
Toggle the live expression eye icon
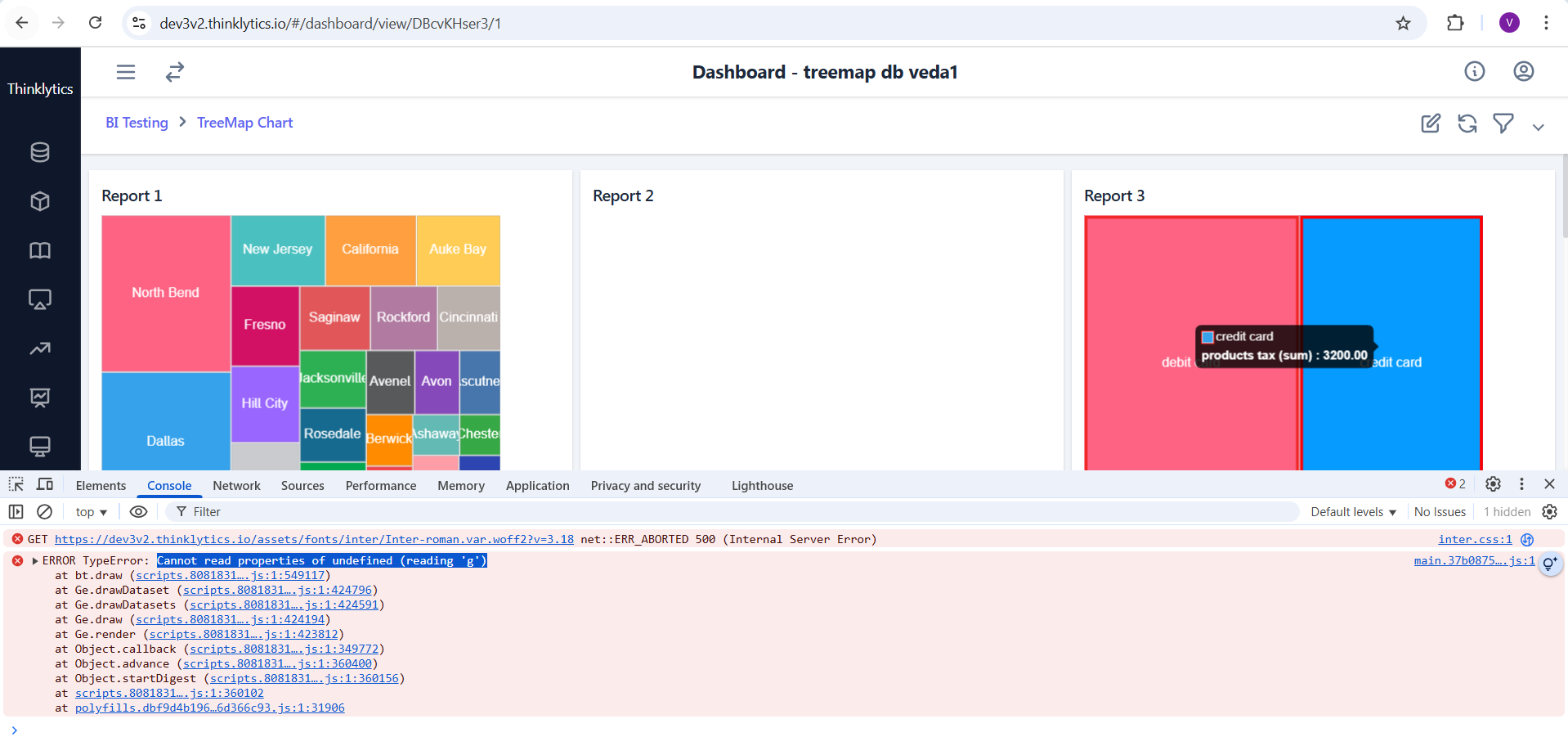pyautogui.click(x=139, y=512)
